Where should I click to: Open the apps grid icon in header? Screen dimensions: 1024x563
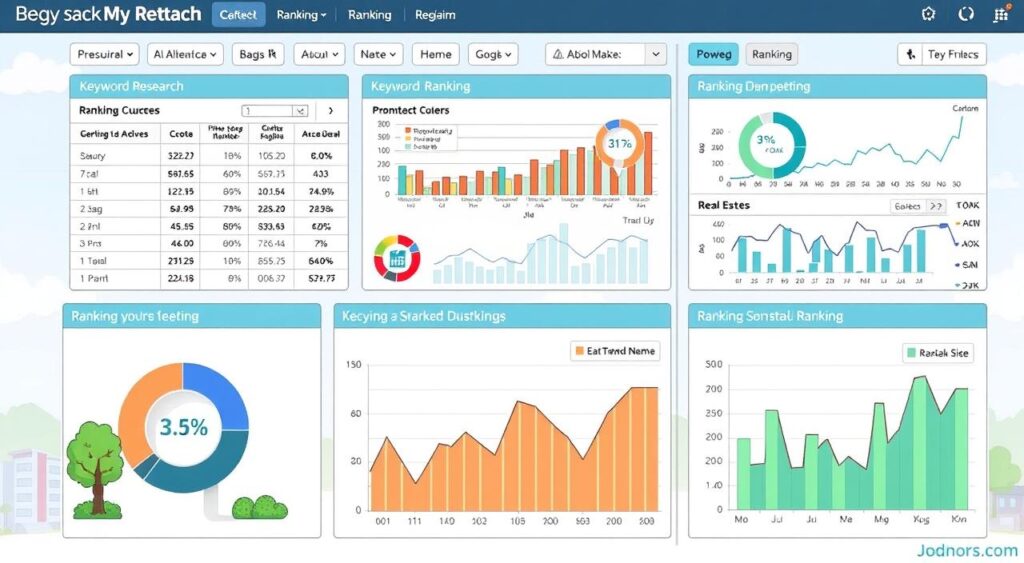click(1001, 15)
